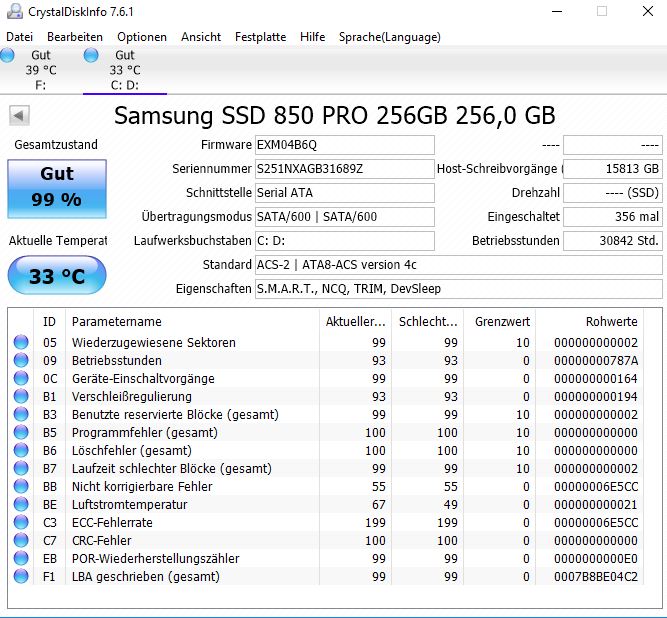Open the Festplatte menu
Screen dimensions: 667x618
click(x=260, y=37)
